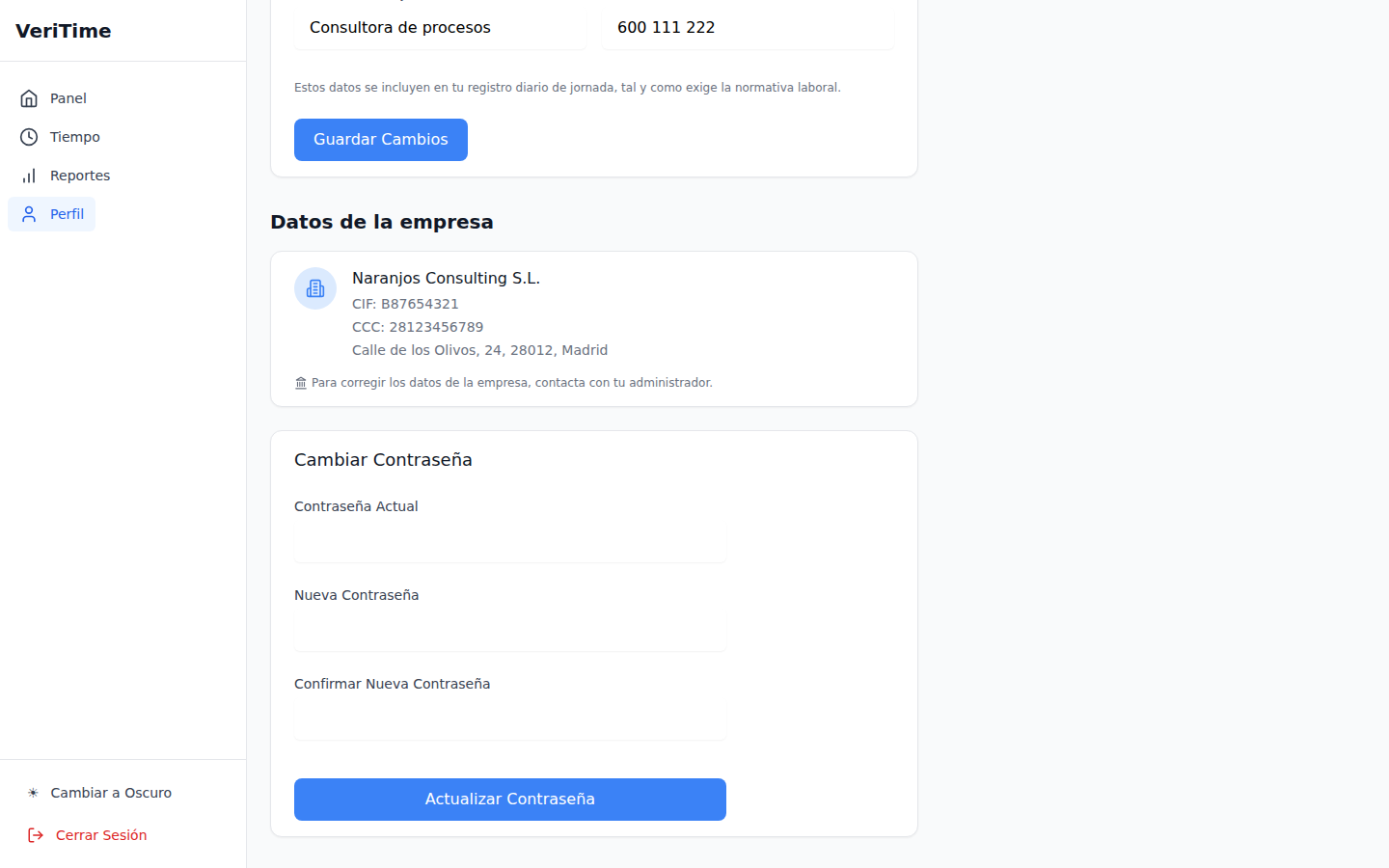Viewport: 1389px width, 868px height.
Task: Click the Guardar Cambios button
Action: click(381, 140)
